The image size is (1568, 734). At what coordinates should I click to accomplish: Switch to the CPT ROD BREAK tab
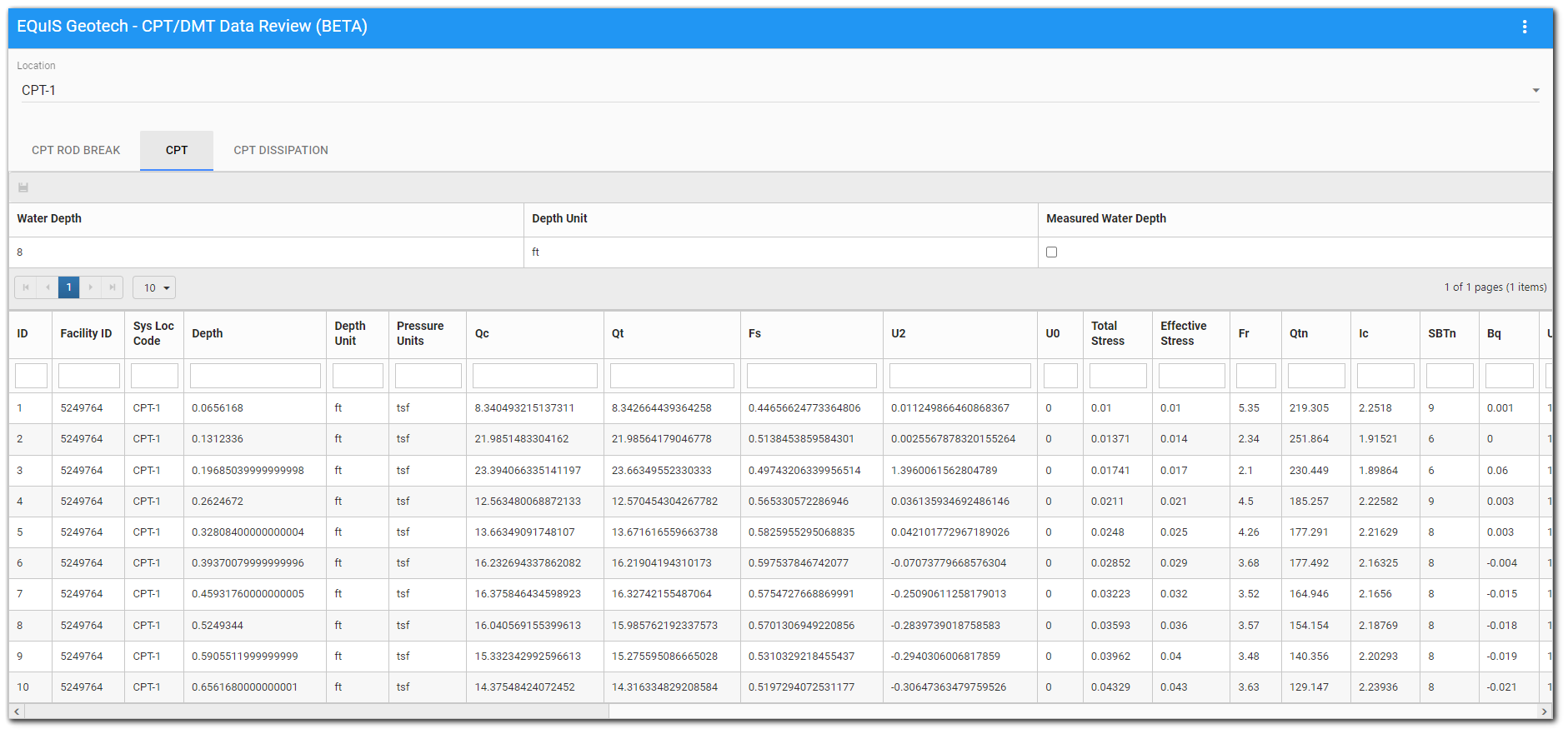tap(76, 150)
